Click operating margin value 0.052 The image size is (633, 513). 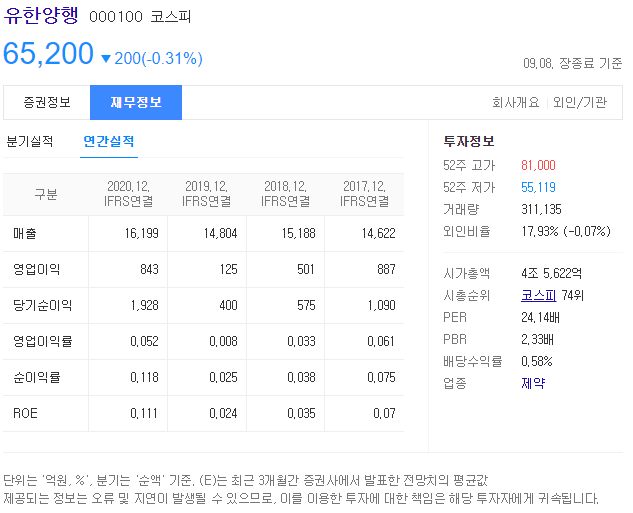(144, 341)
